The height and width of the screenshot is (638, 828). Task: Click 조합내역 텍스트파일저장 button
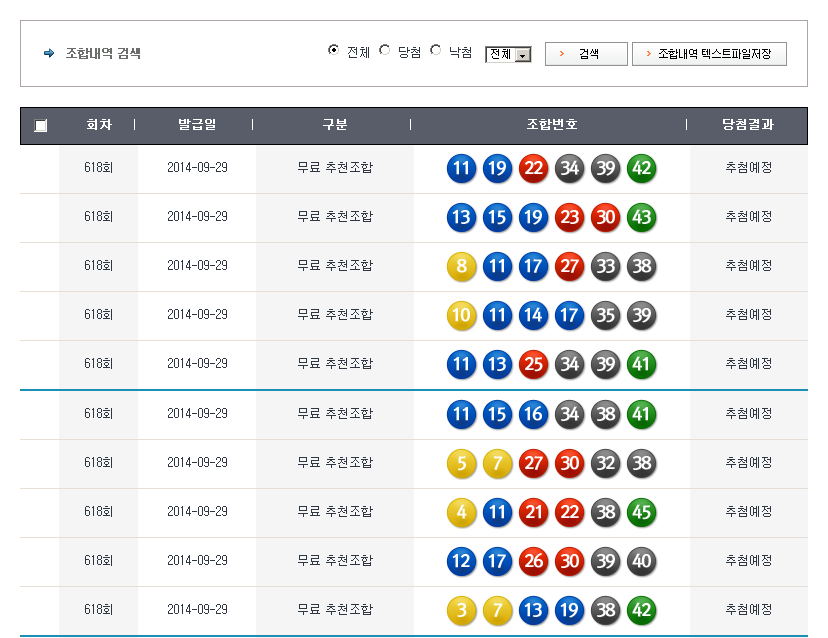[x=709, y=54]
